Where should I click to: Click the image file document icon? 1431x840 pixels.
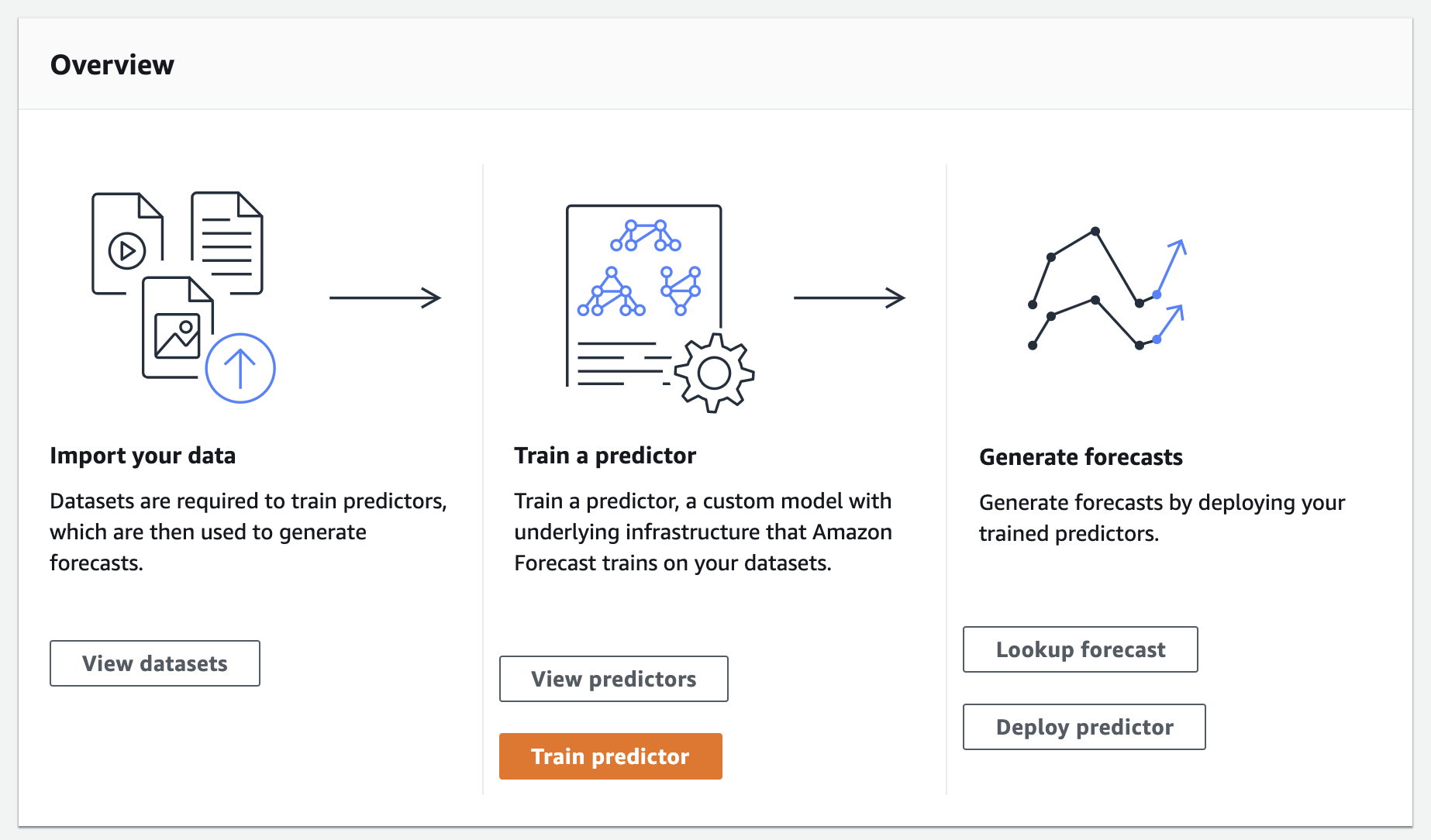[x=175, y=331]
